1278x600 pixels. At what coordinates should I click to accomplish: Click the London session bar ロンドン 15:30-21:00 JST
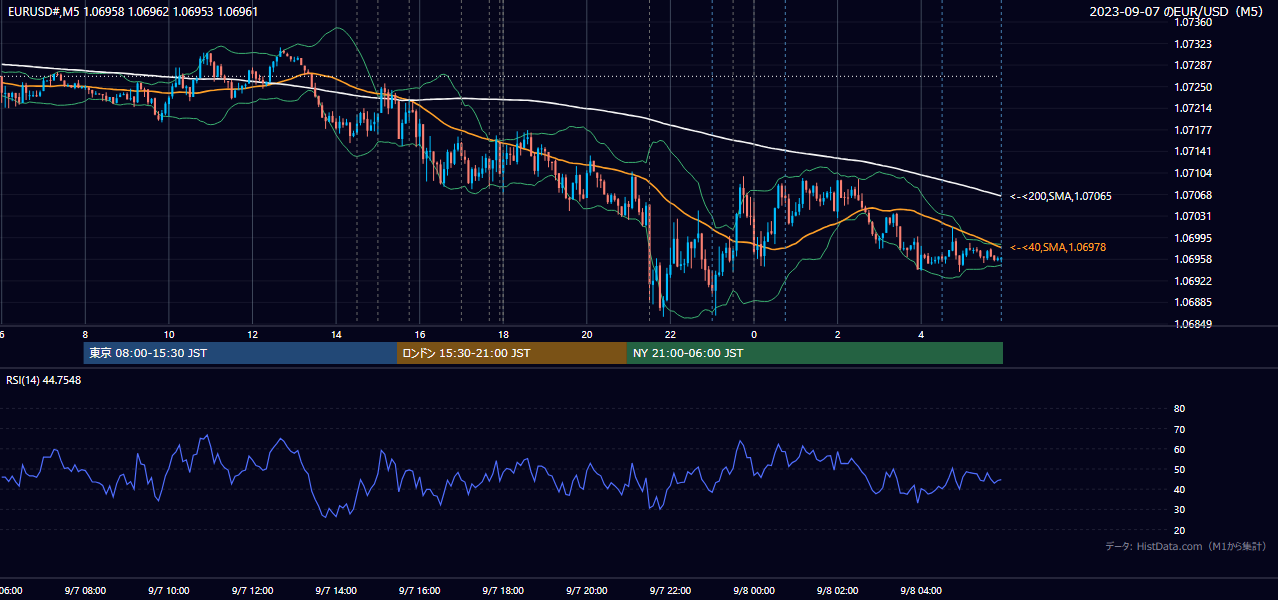click(x=512, y=353)
